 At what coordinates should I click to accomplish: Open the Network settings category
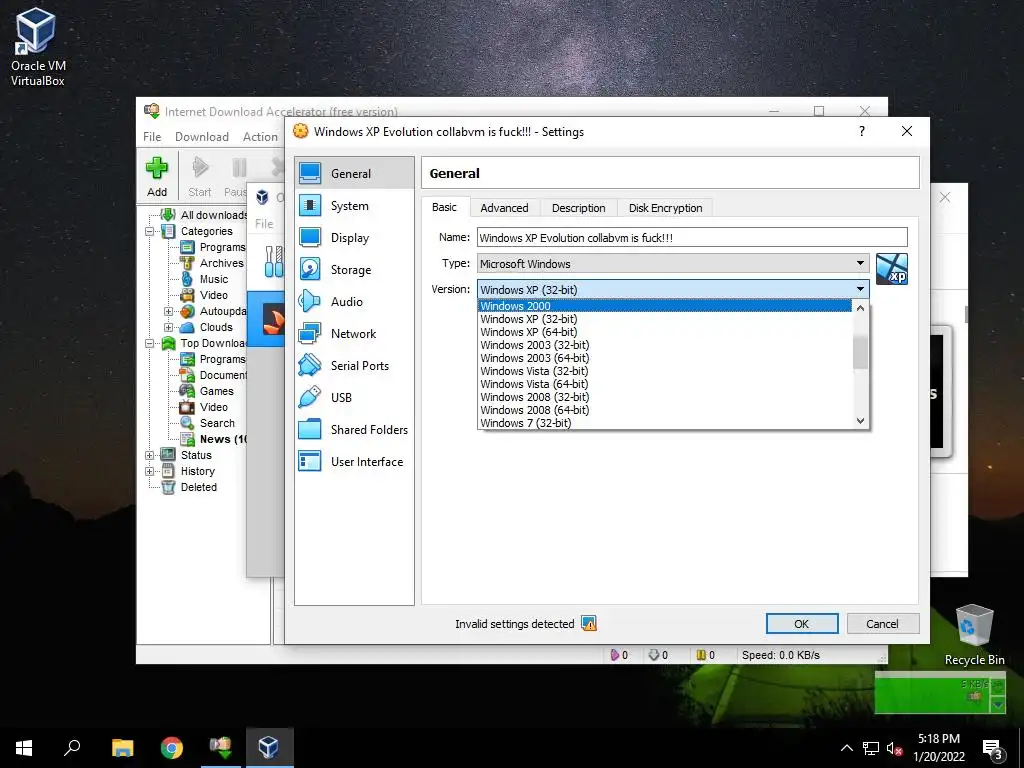coord(354,333)
